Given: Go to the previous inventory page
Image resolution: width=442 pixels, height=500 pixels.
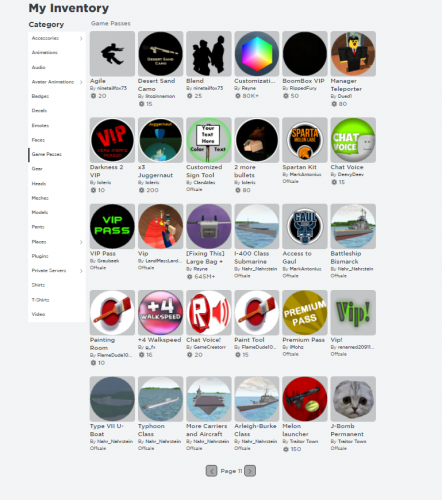Looking at the screenshot, I should tap(211, 471).
